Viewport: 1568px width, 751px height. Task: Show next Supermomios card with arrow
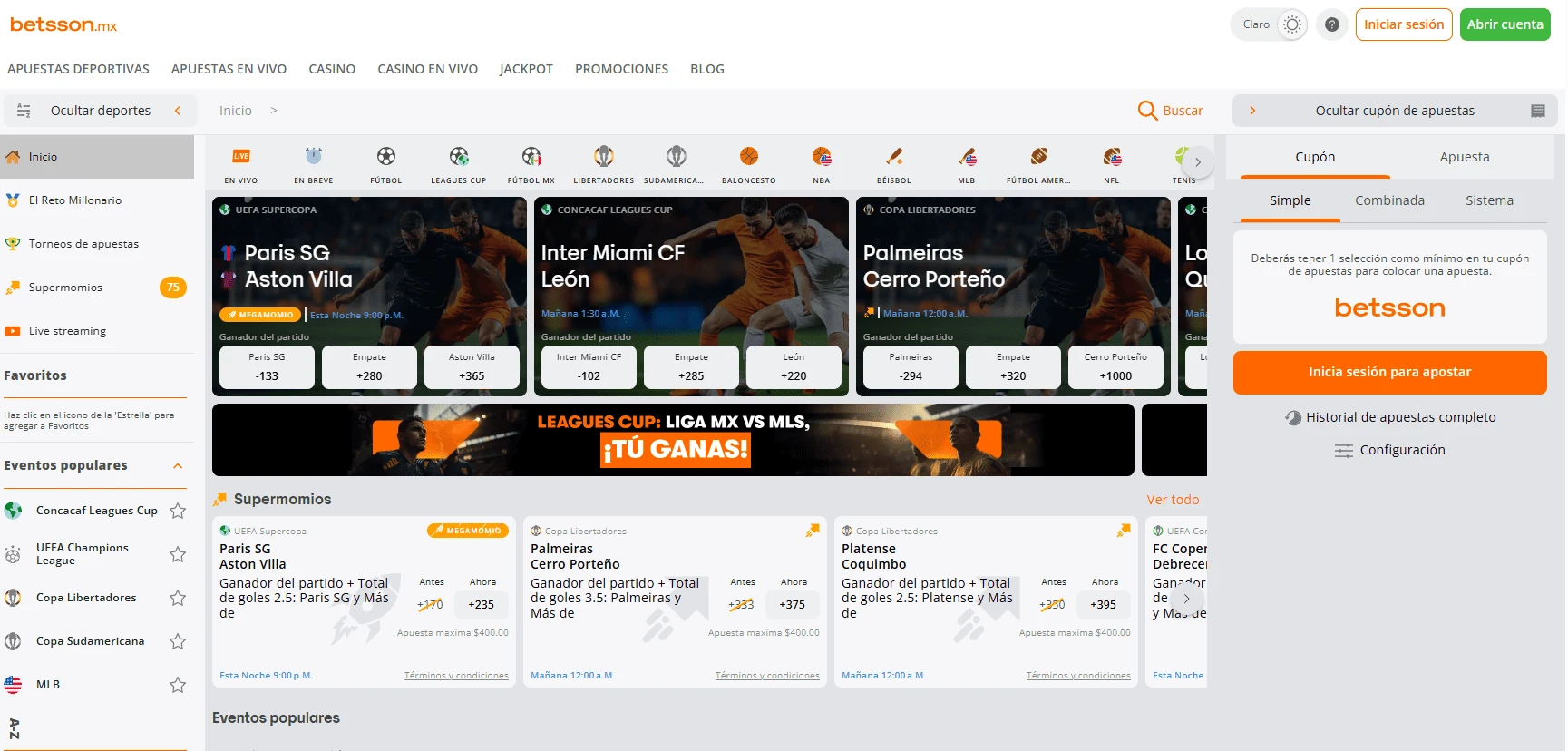(x=1186, y=599)
